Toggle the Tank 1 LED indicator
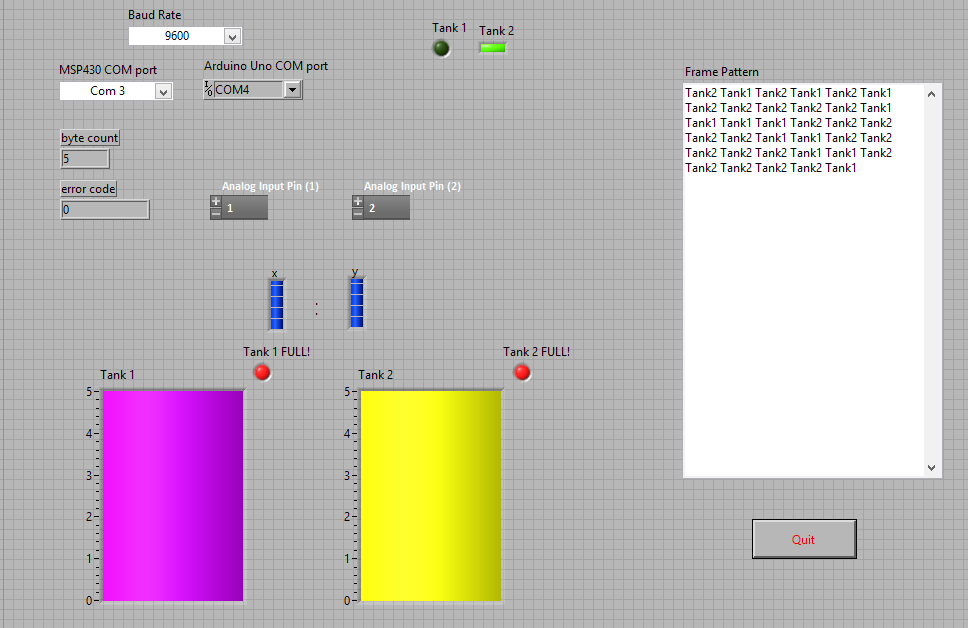Screen dimensions: 968x628 (x=441, y=47)
